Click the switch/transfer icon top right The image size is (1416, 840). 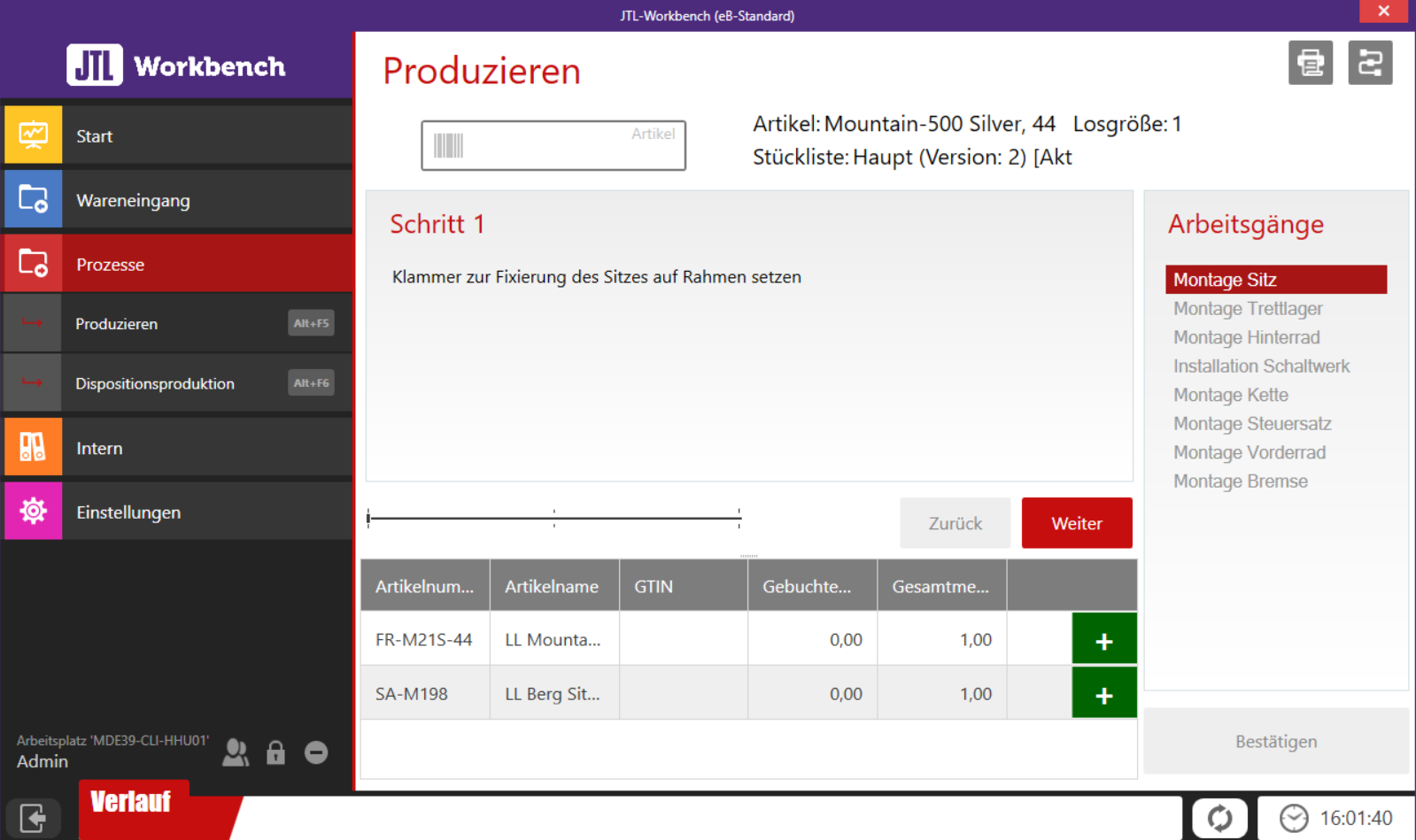1369,63
